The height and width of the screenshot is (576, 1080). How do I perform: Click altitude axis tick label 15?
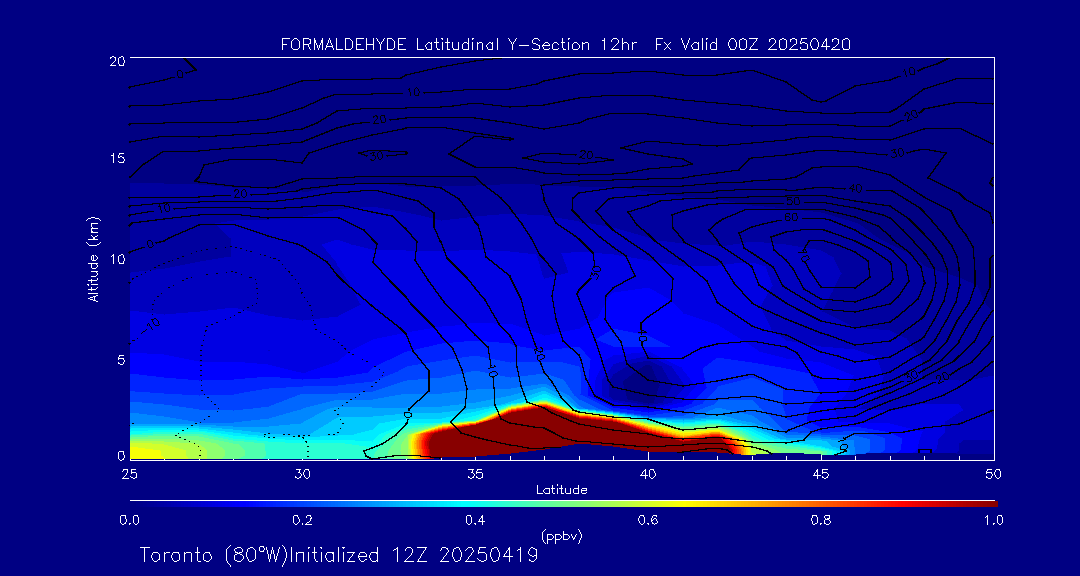pos(116,158)
